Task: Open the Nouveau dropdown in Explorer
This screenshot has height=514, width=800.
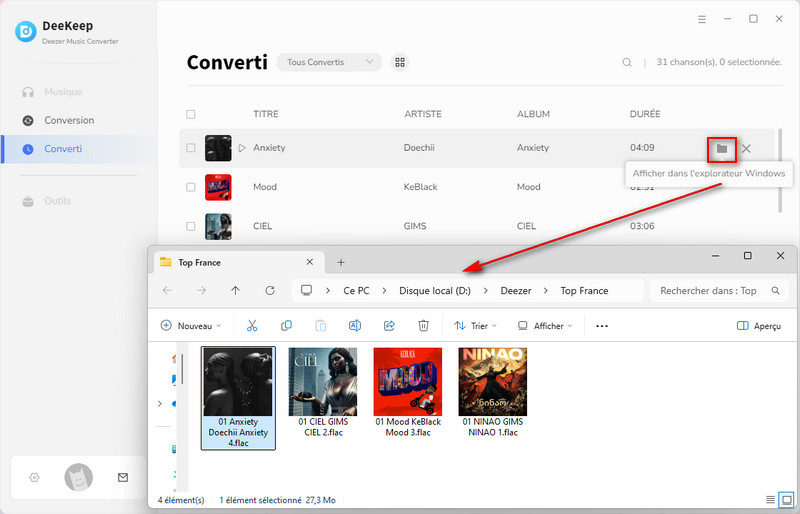Action: tap(191, 326)
